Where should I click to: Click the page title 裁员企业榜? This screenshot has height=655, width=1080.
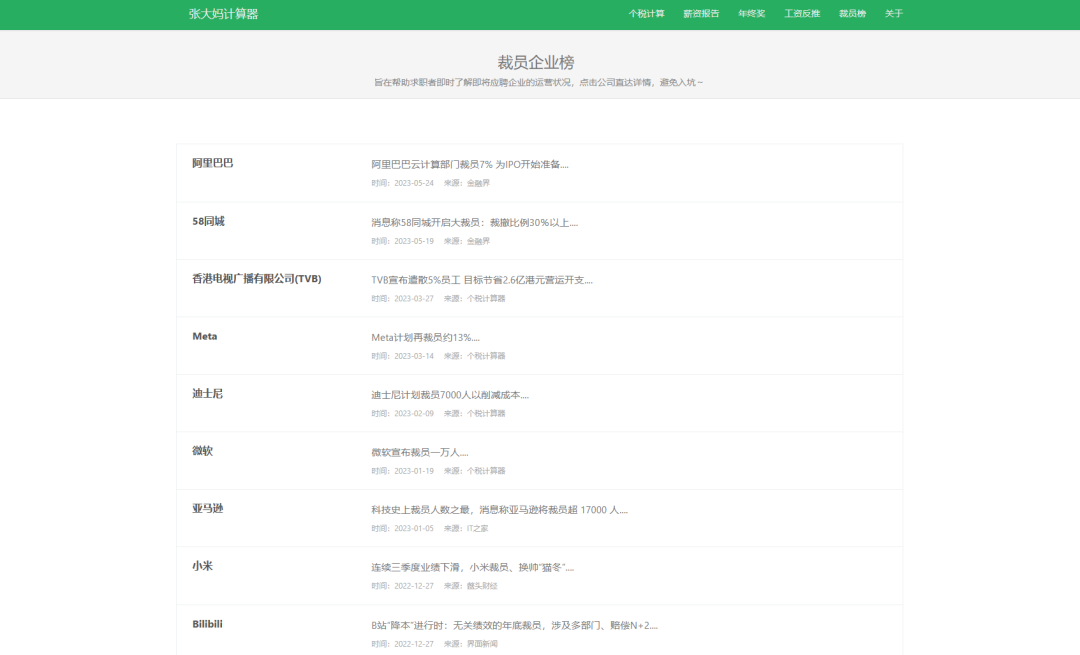536,63
